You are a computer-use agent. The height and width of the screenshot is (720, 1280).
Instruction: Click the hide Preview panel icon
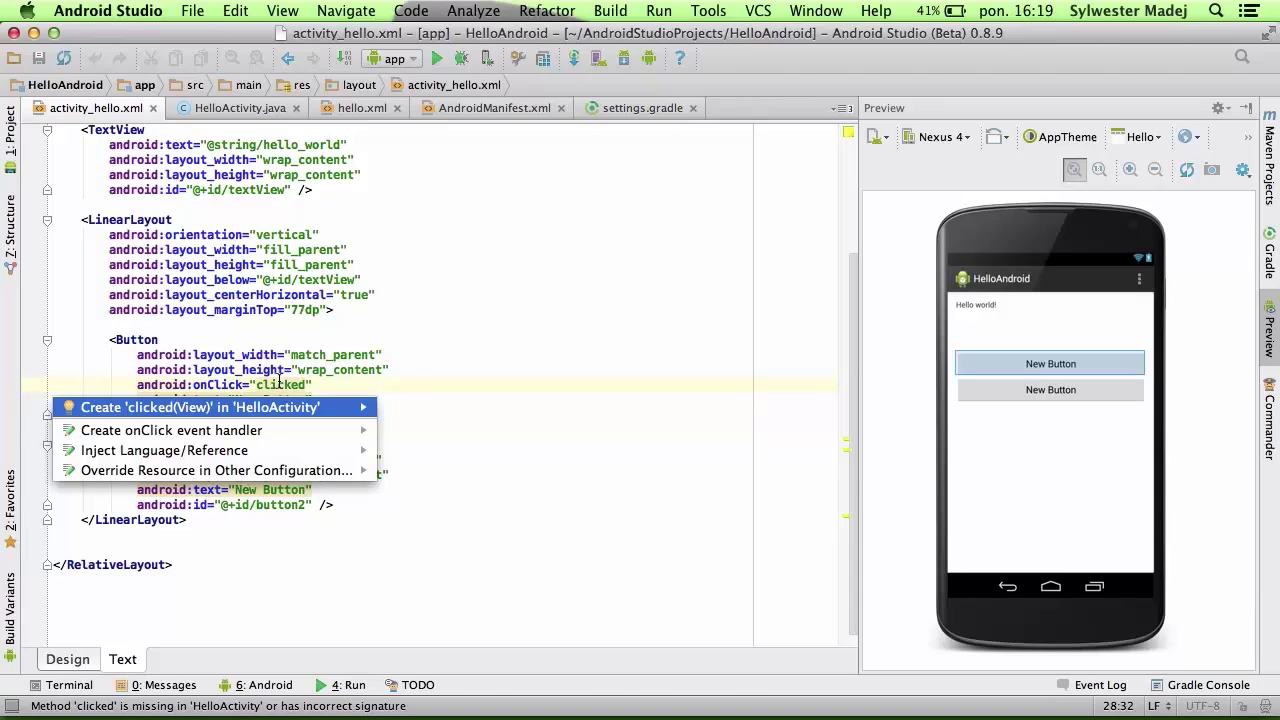(1246, 108)
